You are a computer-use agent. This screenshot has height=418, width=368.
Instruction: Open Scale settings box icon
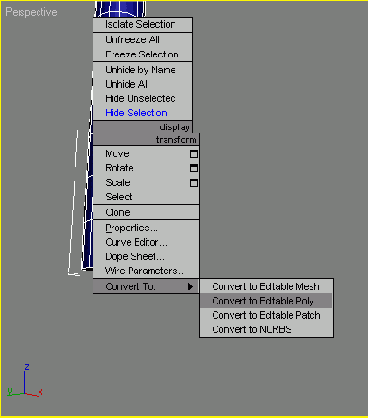pos(194,183)
